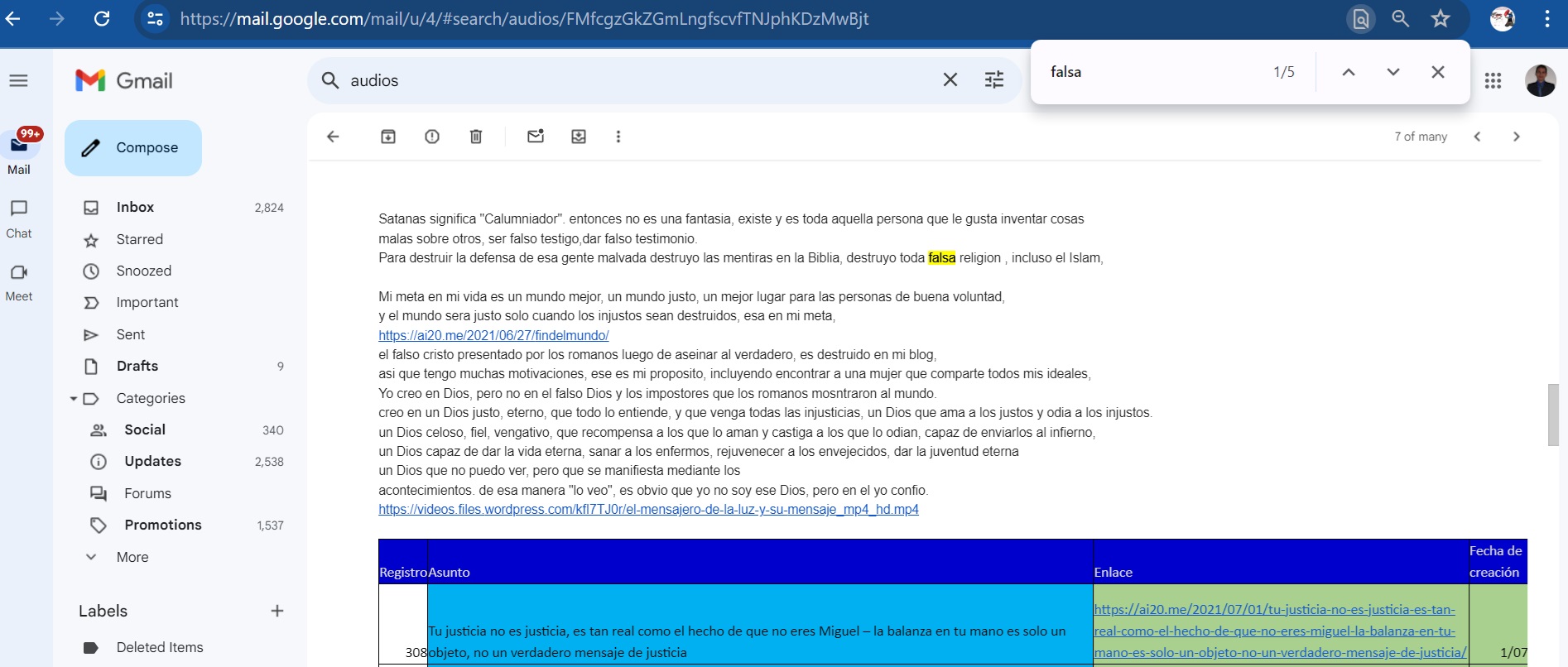
Task: Show search options filter
Action: [993, 80]
